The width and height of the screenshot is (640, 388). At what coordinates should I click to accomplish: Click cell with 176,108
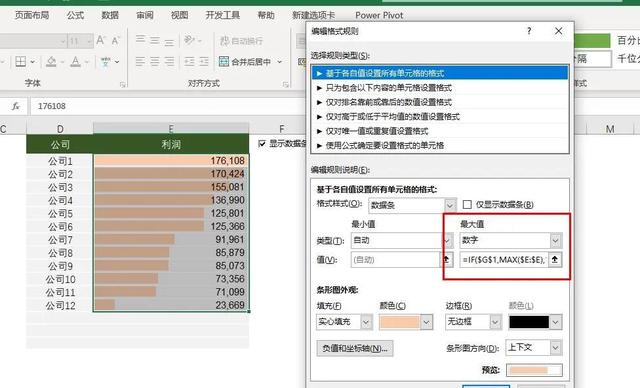coord(171,161)
